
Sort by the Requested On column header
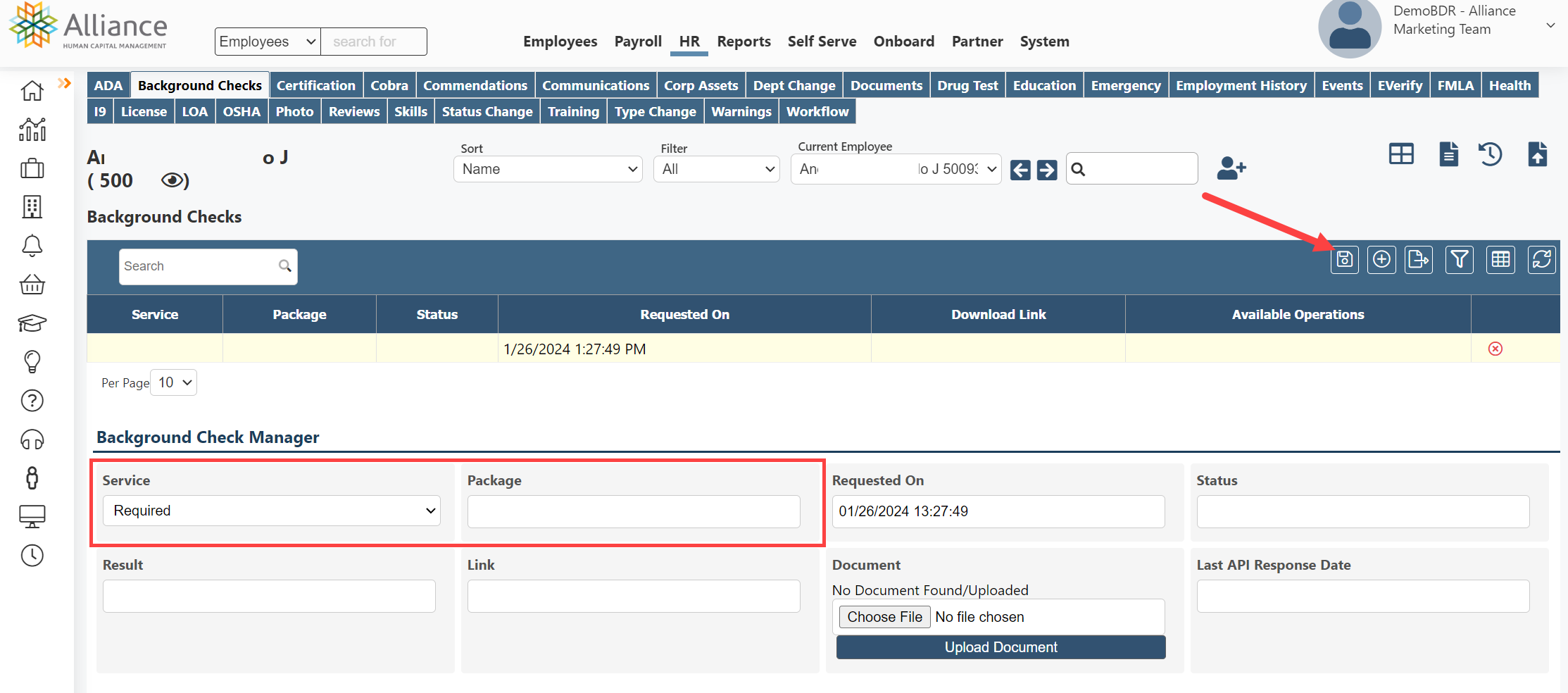(x=684, y=314)
